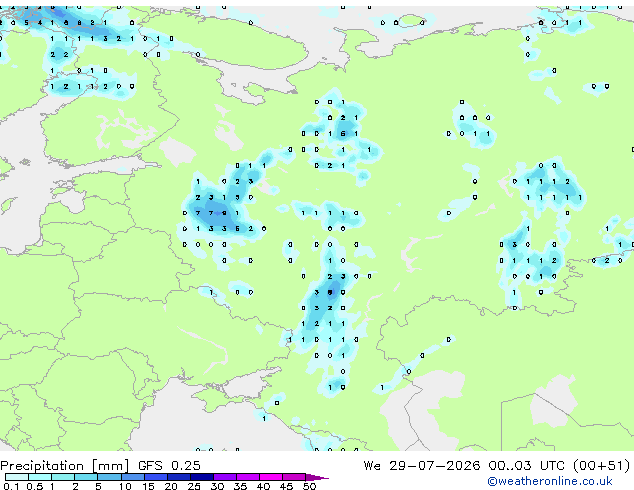634x490 pixels.
Task: Click the 2–5 mm legend color box
Action: tap(86, 477)
